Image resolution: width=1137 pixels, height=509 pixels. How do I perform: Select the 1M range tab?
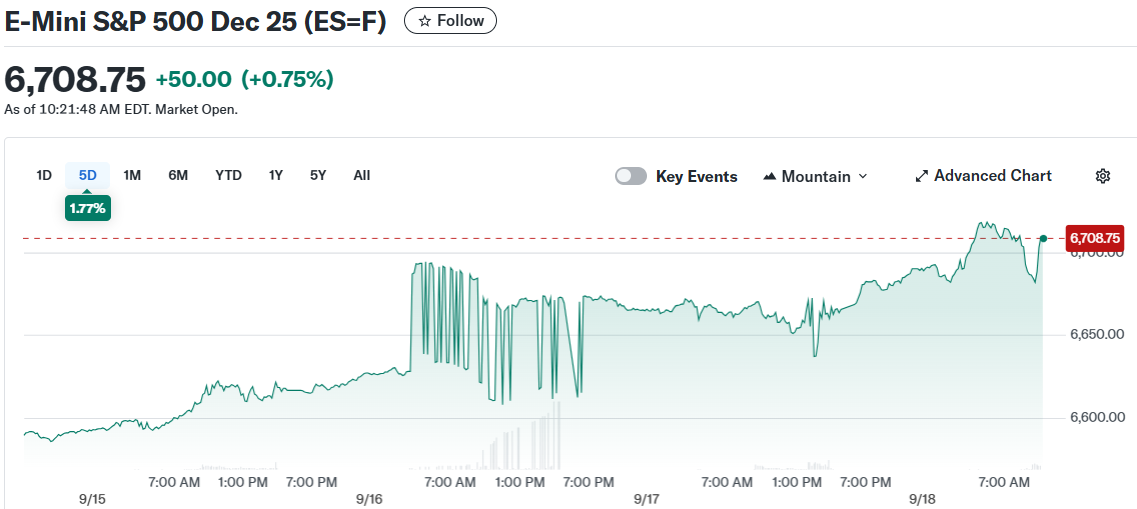132,175
